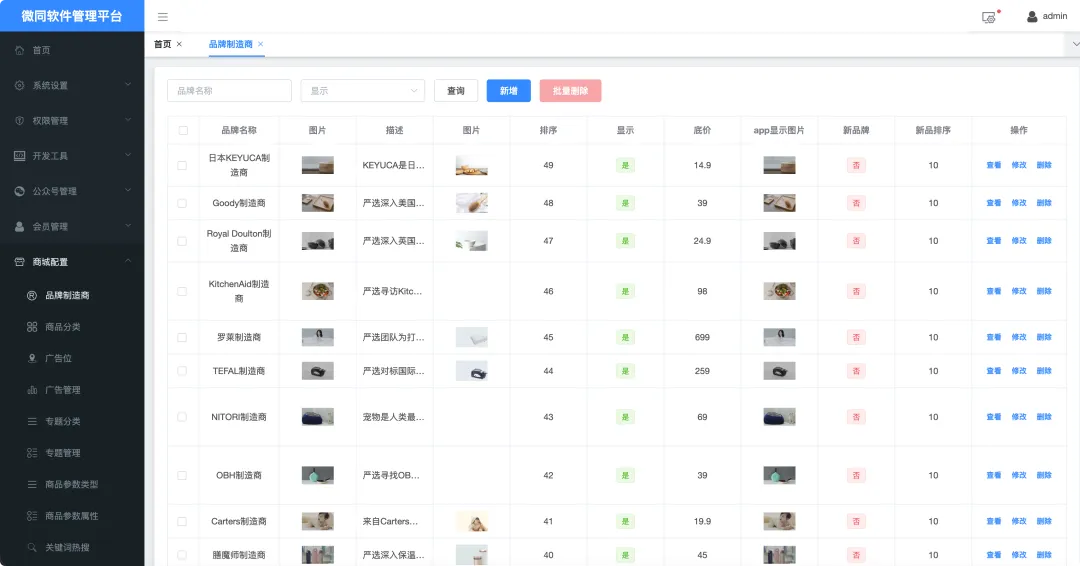Expand the 开发工具 menu chevron
The width and height of the screenshot is (1080, 566).
(127, 155)
